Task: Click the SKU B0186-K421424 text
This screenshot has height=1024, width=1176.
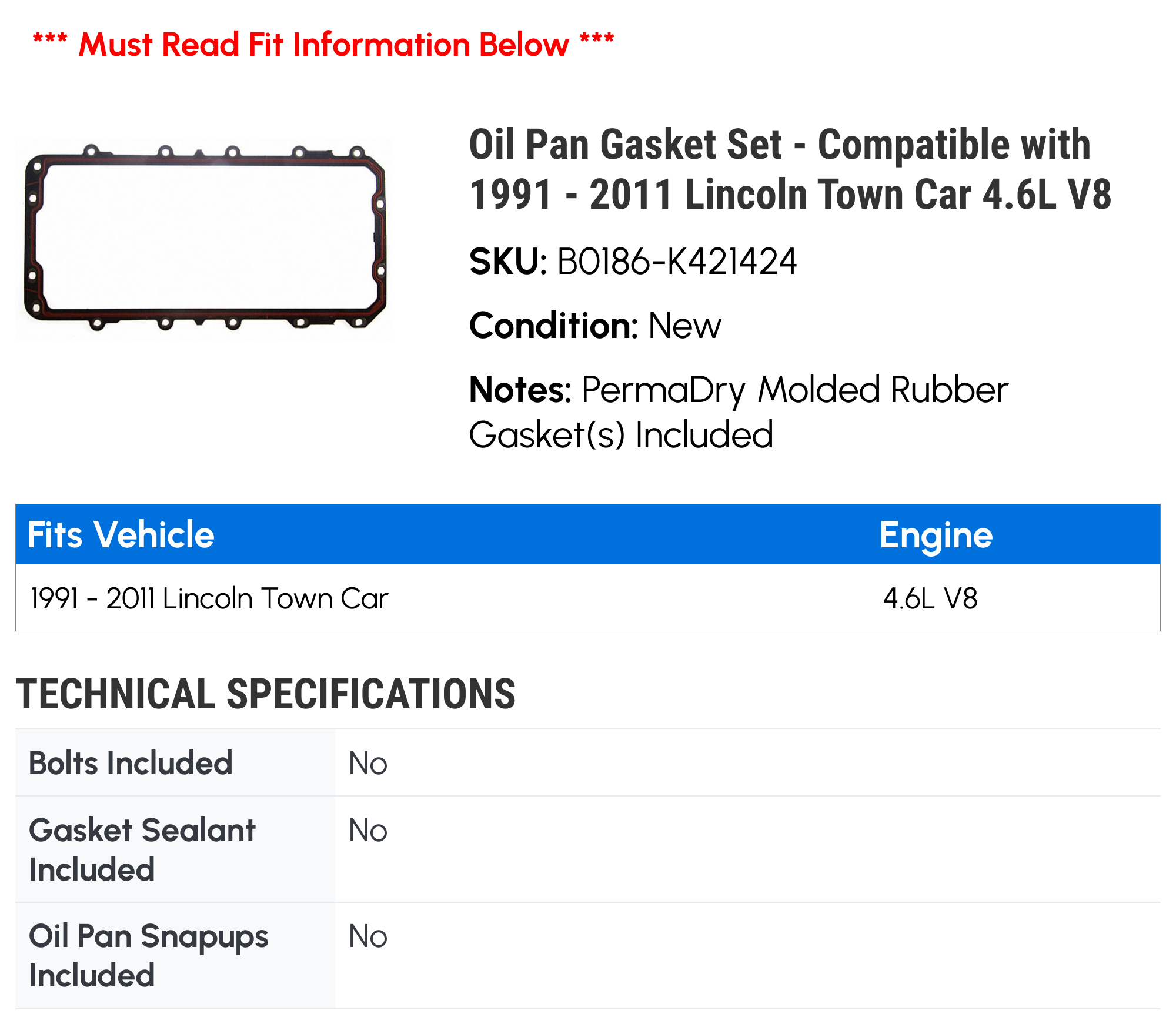Action: (x=633, y=262)
